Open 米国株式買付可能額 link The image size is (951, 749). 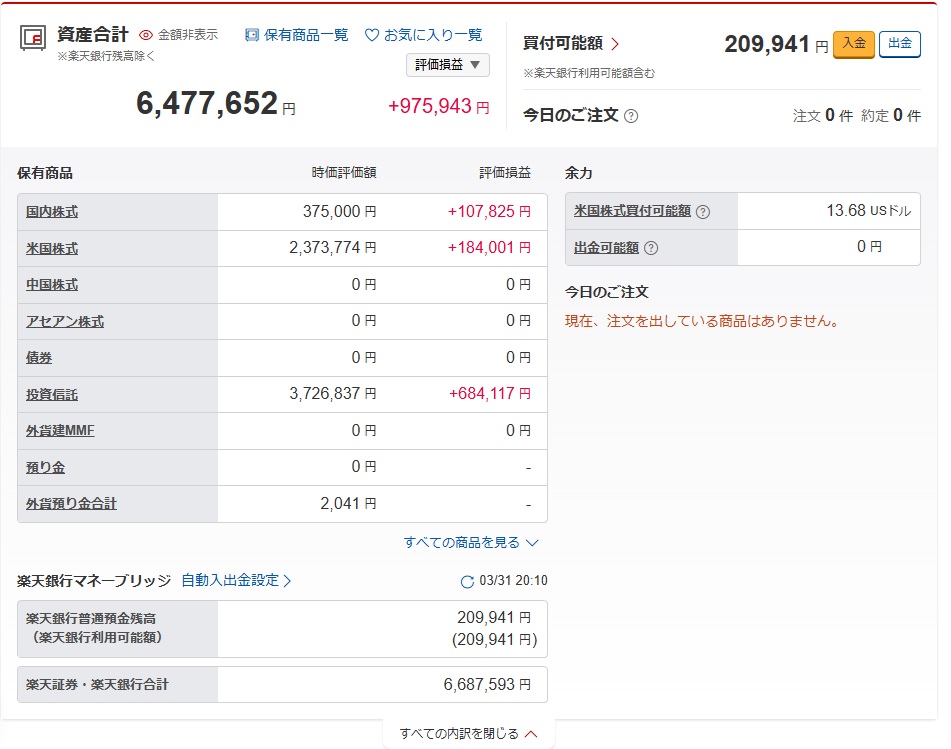coord(632,211)
